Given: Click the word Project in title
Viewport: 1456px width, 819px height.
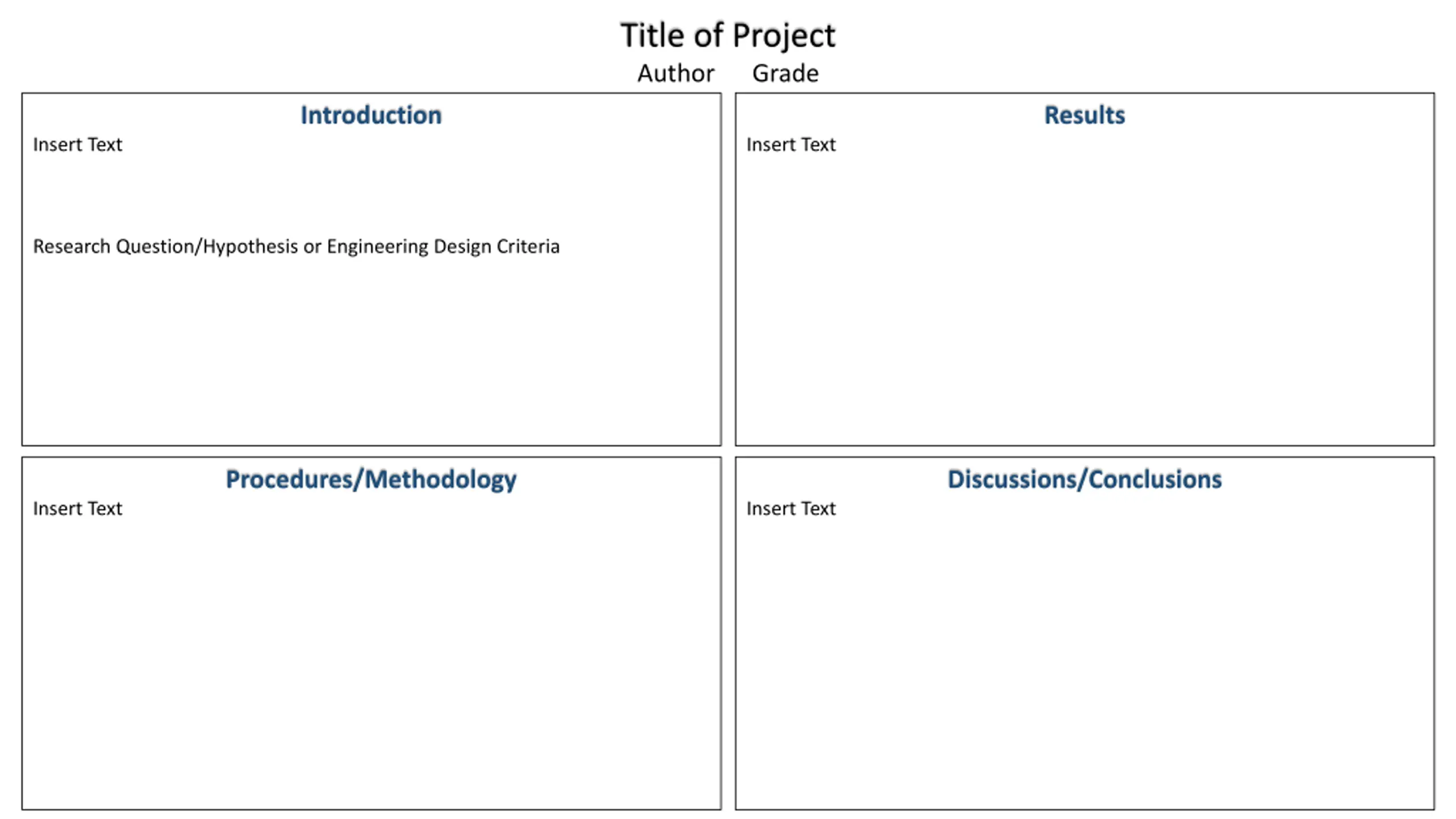Looking at the screenshot, I should tap(784, 36).
